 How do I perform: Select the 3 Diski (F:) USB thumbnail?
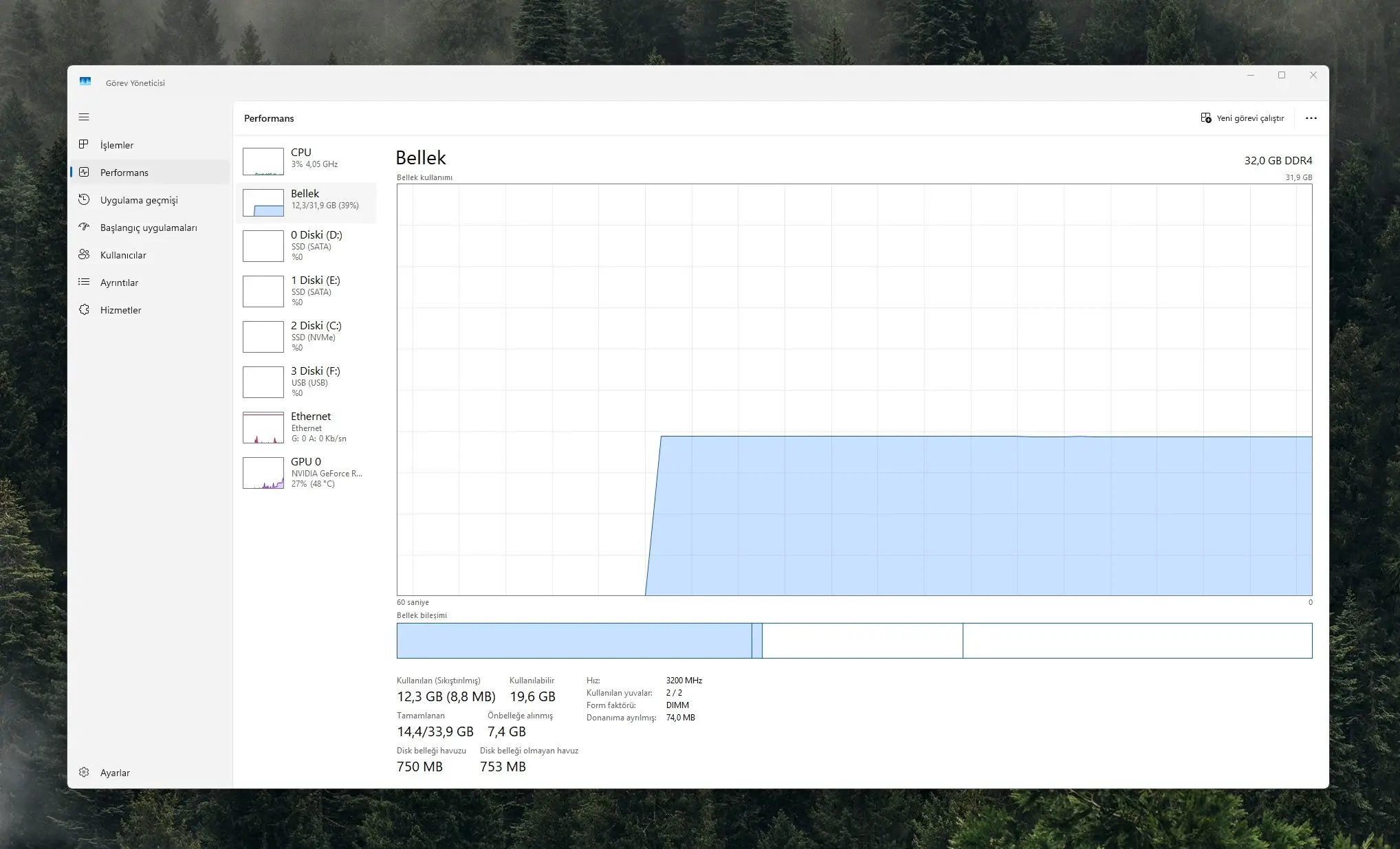[x=263, y=382]
